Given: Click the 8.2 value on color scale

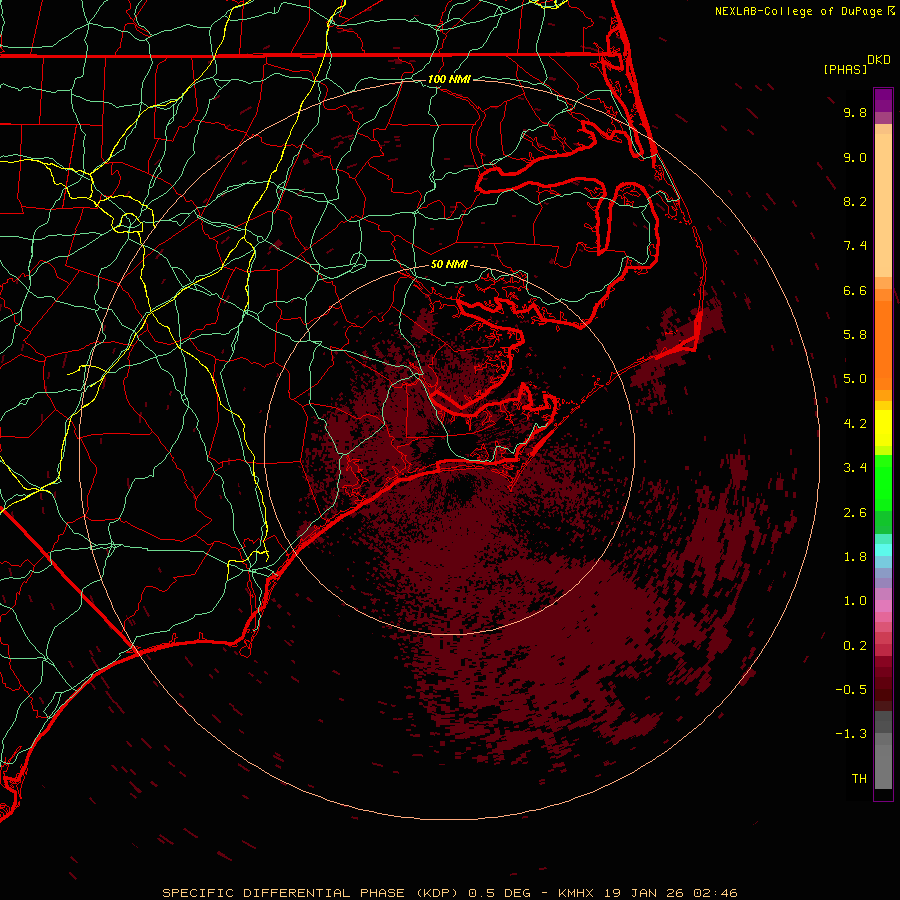Looking at the screenshot, I should coord(855,201).
